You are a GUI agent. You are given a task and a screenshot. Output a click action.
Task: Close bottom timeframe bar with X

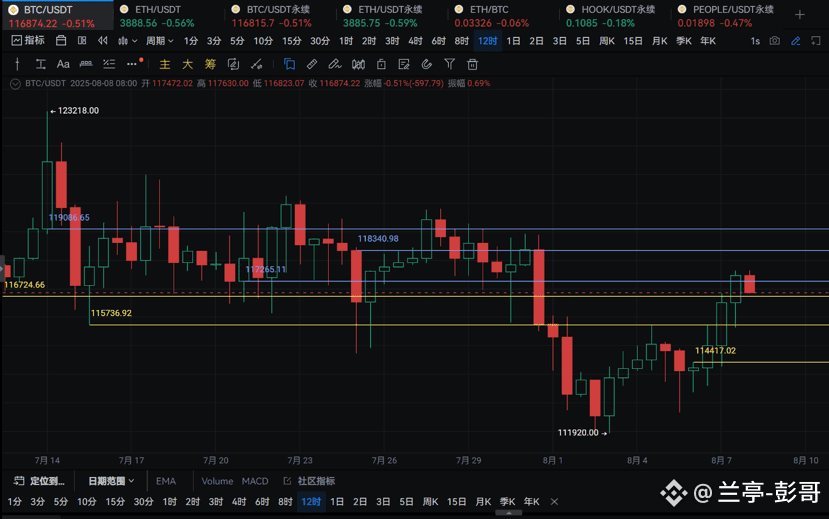point(554,502)
